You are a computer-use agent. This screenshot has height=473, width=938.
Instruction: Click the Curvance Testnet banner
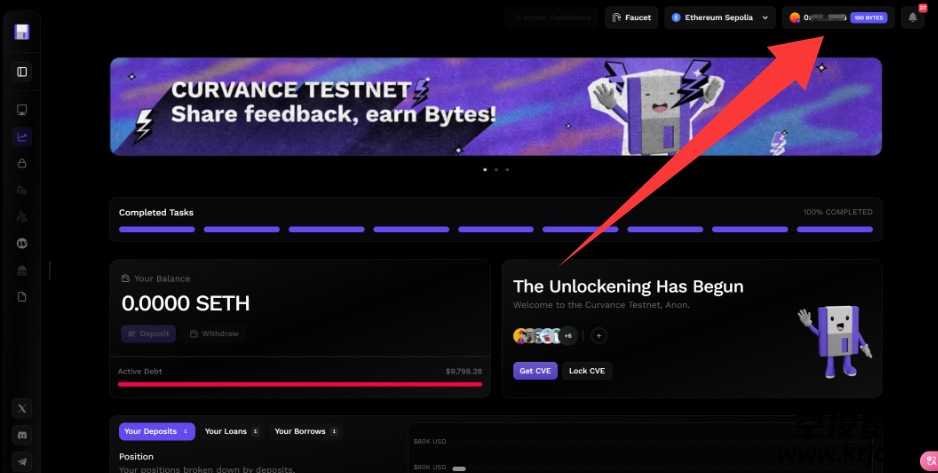pos(495,106)
